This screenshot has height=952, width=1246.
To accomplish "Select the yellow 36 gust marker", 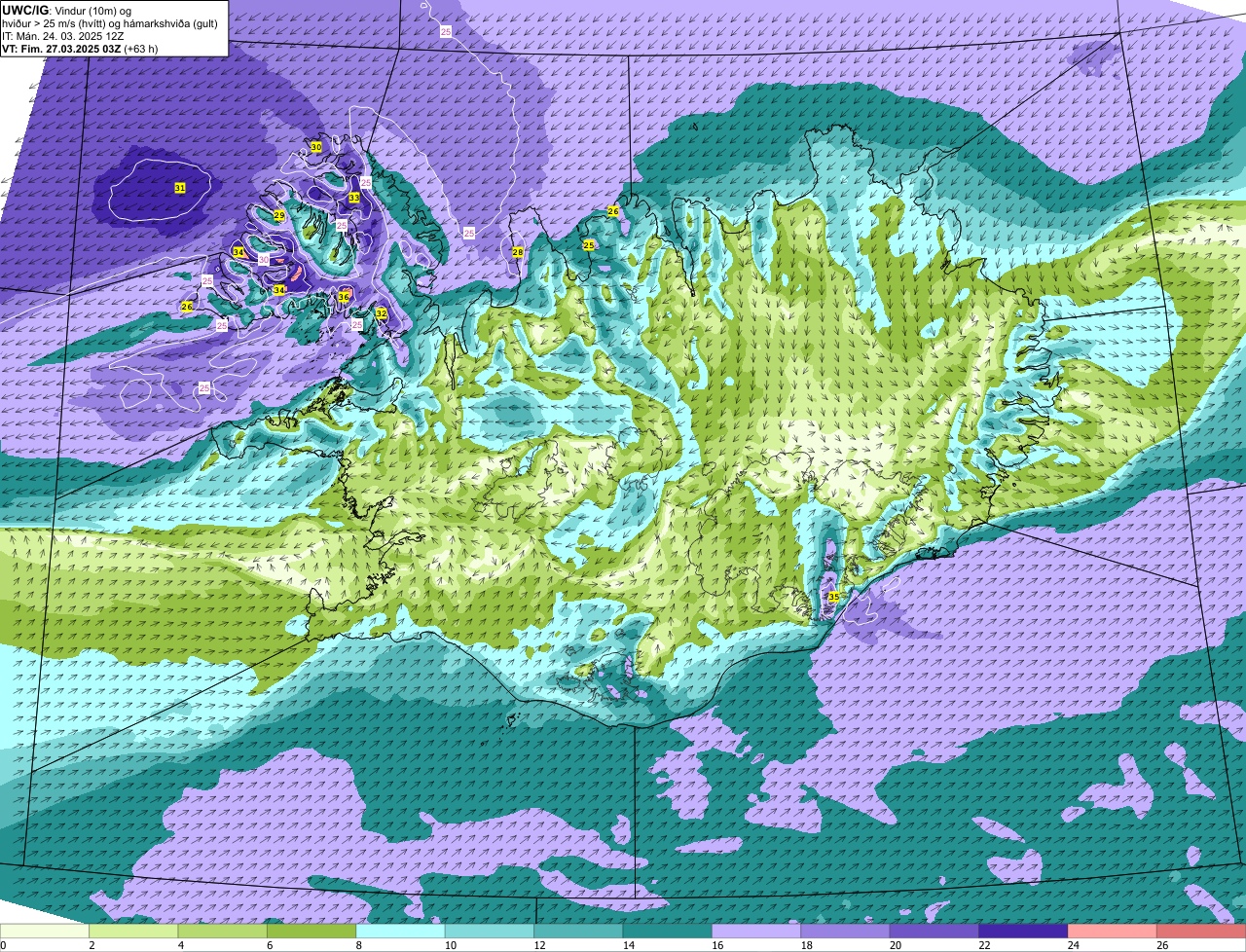I will [344, 297].
